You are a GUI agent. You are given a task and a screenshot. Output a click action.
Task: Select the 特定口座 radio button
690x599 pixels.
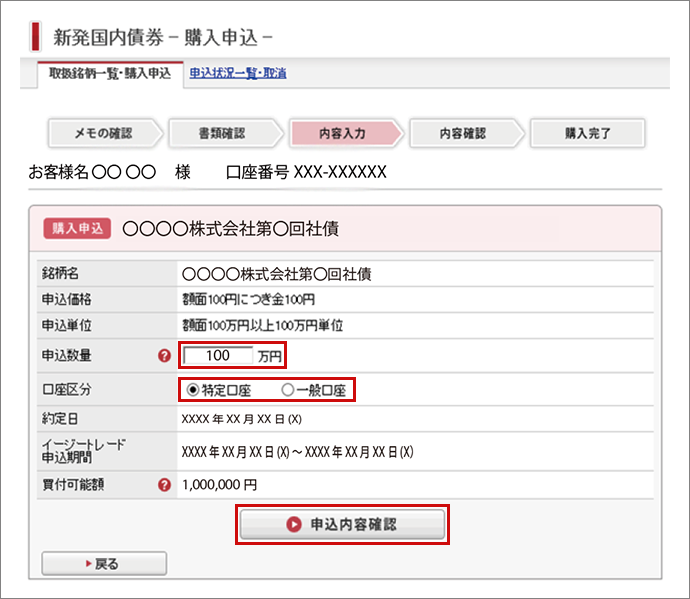coord(192,390)
